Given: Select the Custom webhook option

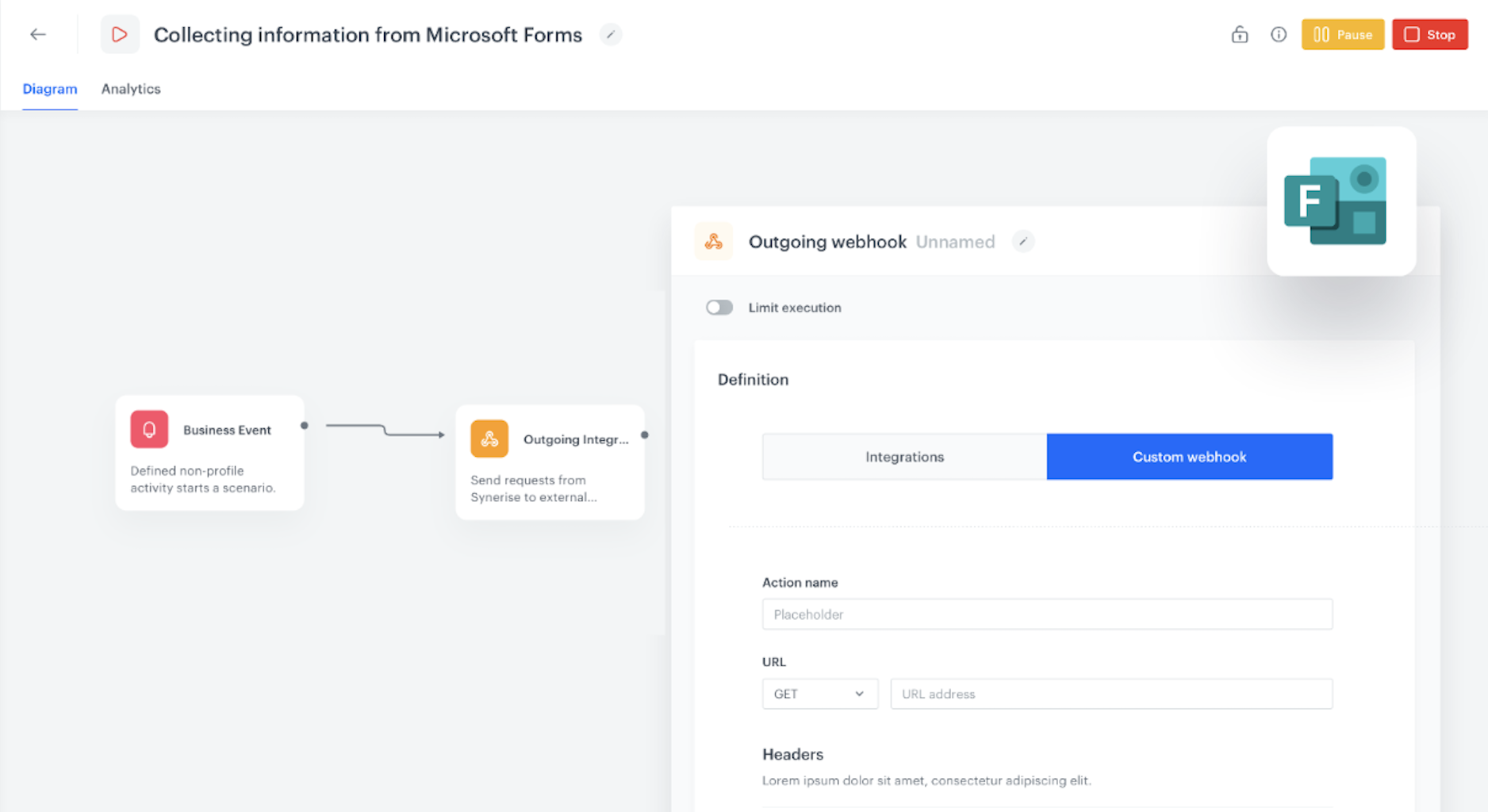Looking at the screenshot, I should 1189,457.
